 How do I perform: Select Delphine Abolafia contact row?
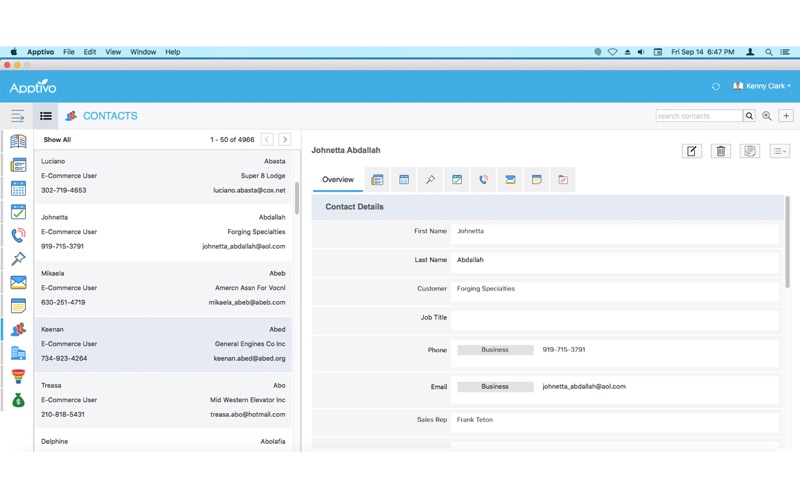pos(163,441)
